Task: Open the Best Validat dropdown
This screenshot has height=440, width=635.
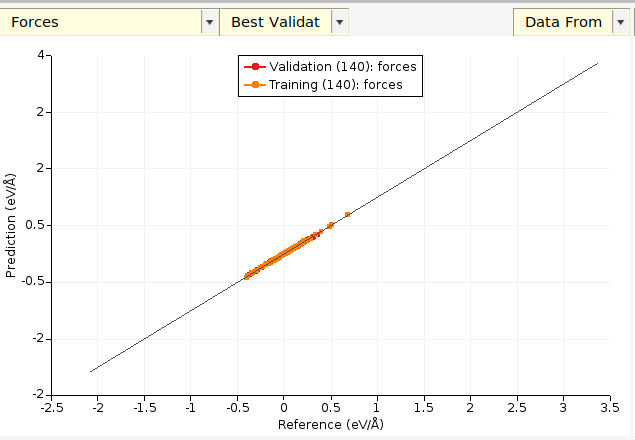Action: pos(275,21)
